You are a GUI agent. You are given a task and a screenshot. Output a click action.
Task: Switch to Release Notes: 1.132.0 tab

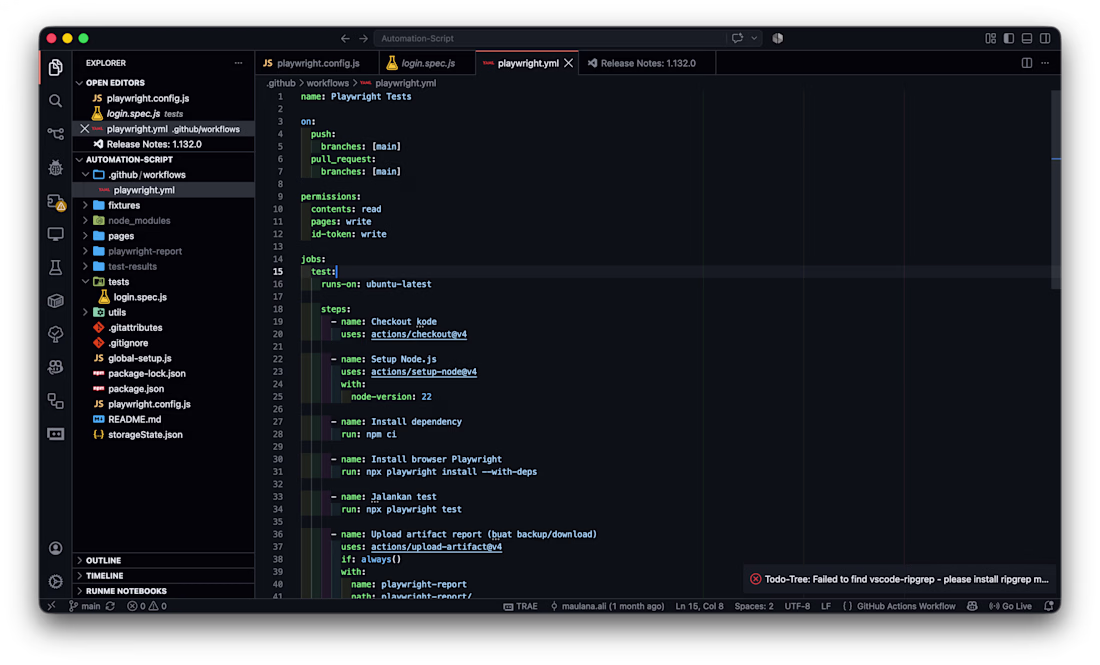pos(647,63)
